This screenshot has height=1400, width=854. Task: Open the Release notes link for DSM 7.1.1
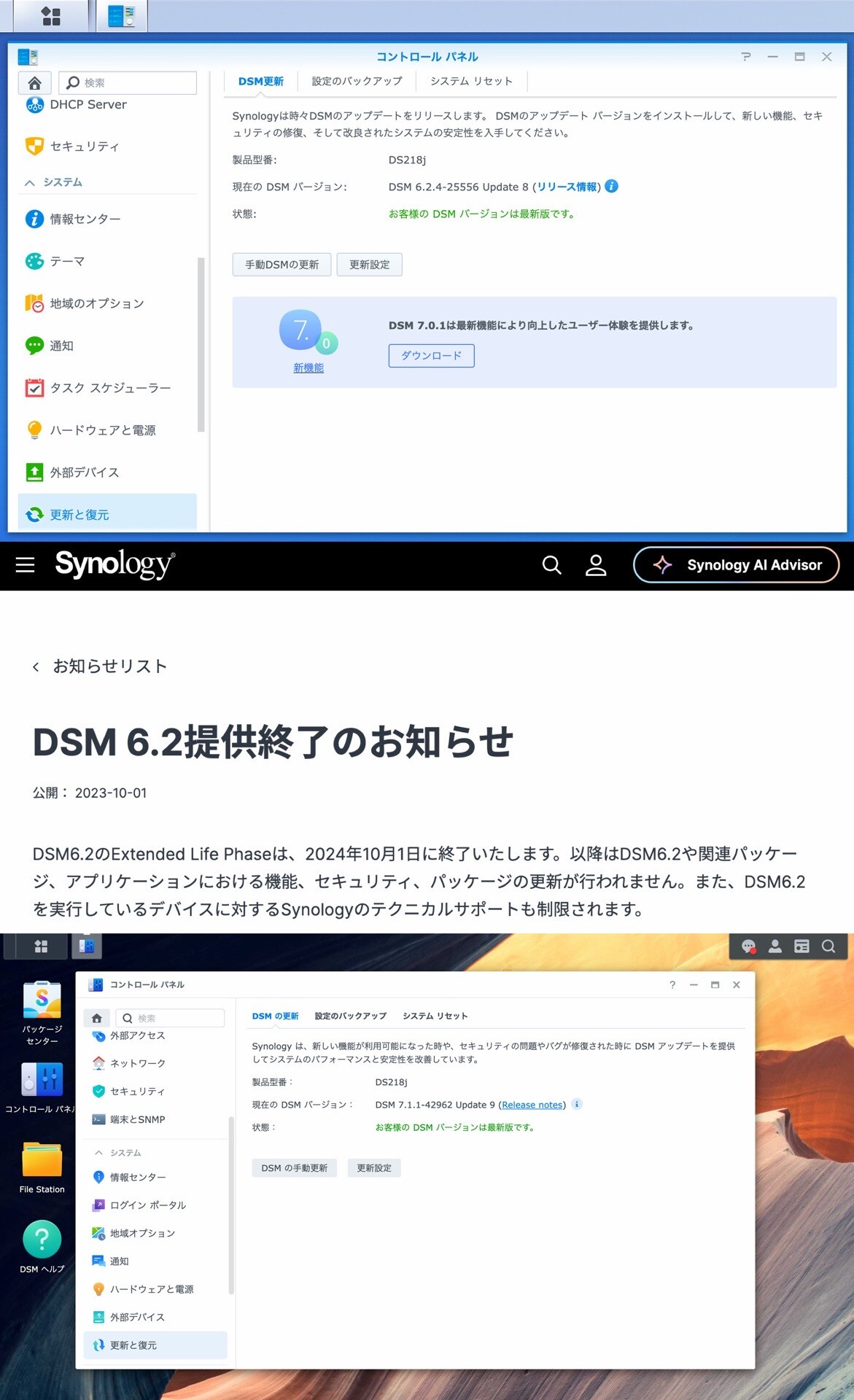pyautogui.click(x=532, y=1105)
